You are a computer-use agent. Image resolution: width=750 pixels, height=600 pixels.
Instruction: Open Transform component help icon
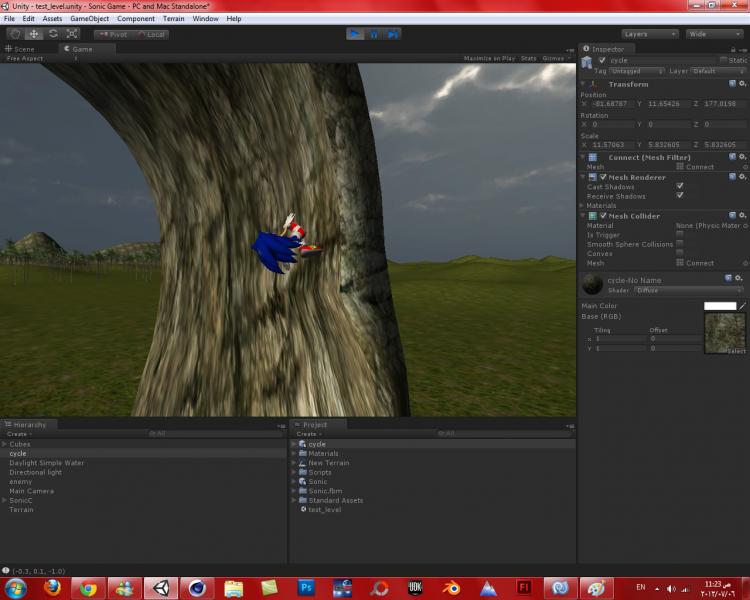[732, 84]
